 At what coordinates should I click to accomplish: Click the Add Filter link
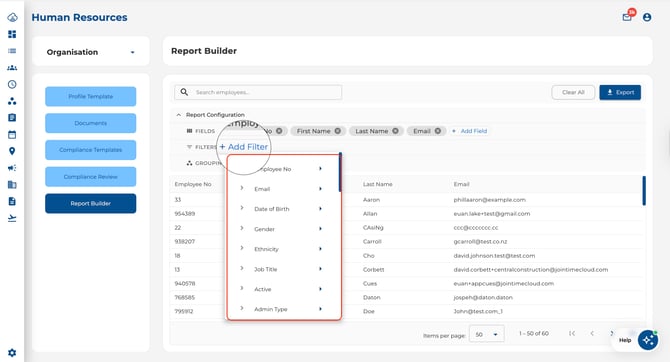click(244, 147)
